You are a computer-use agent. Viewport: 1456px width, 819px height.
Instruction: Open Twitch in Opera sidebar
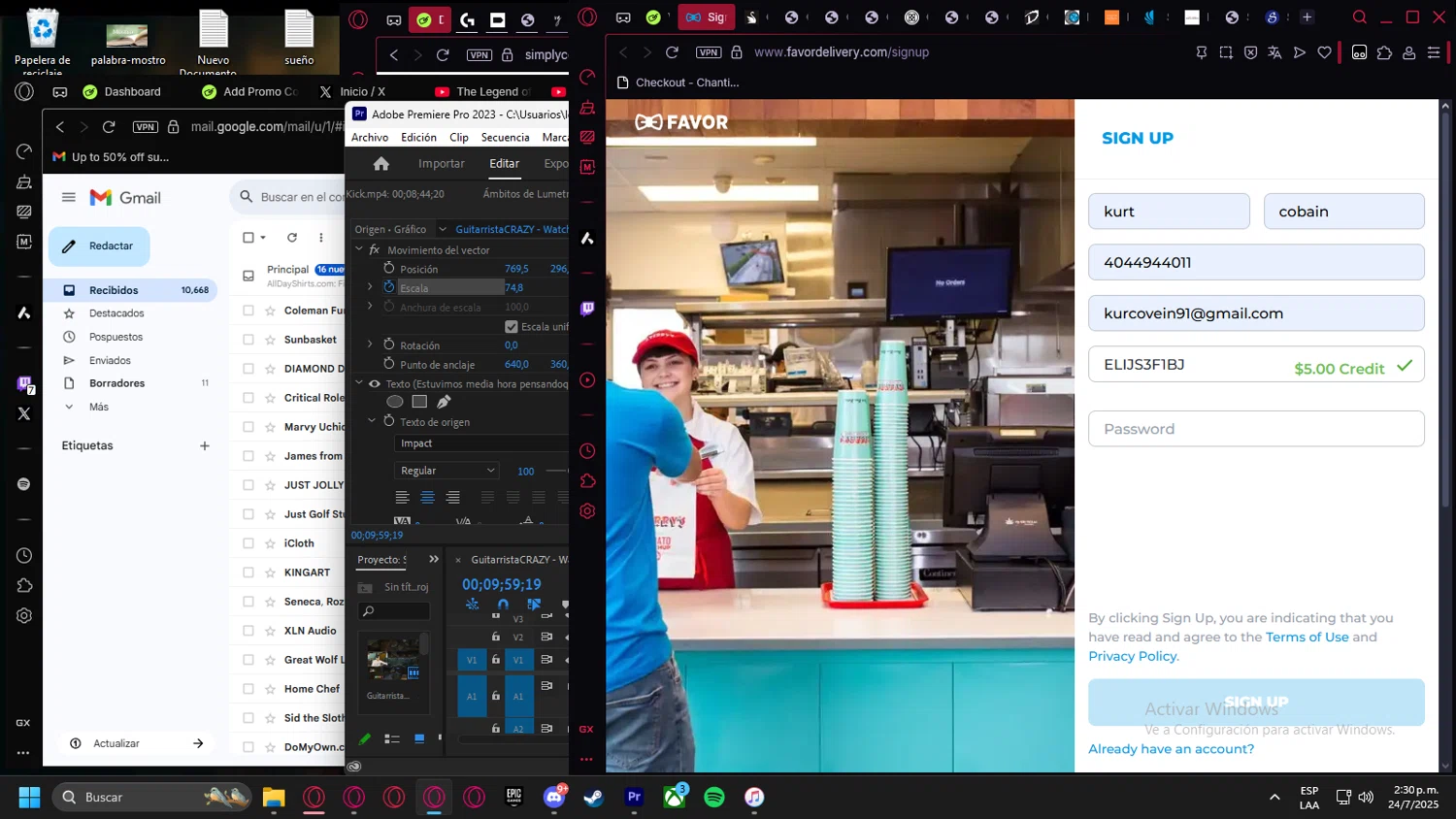point(587,309)
